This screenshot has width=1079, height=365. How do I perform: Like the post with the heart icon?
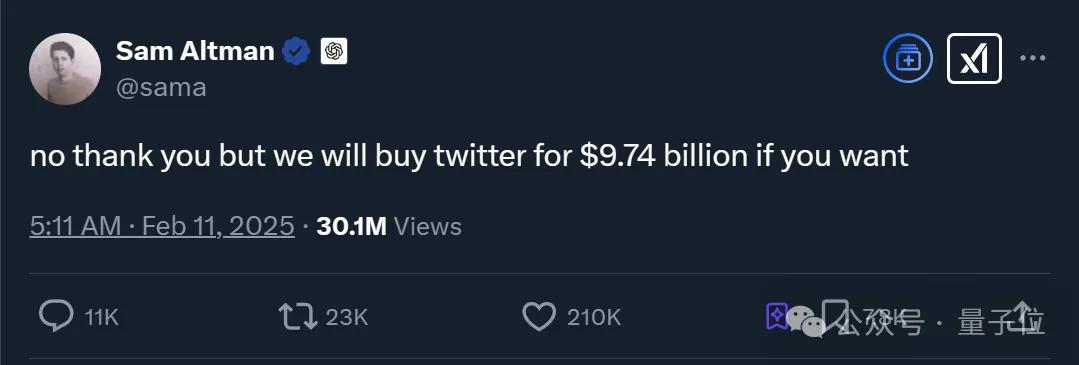pos(539,317)
